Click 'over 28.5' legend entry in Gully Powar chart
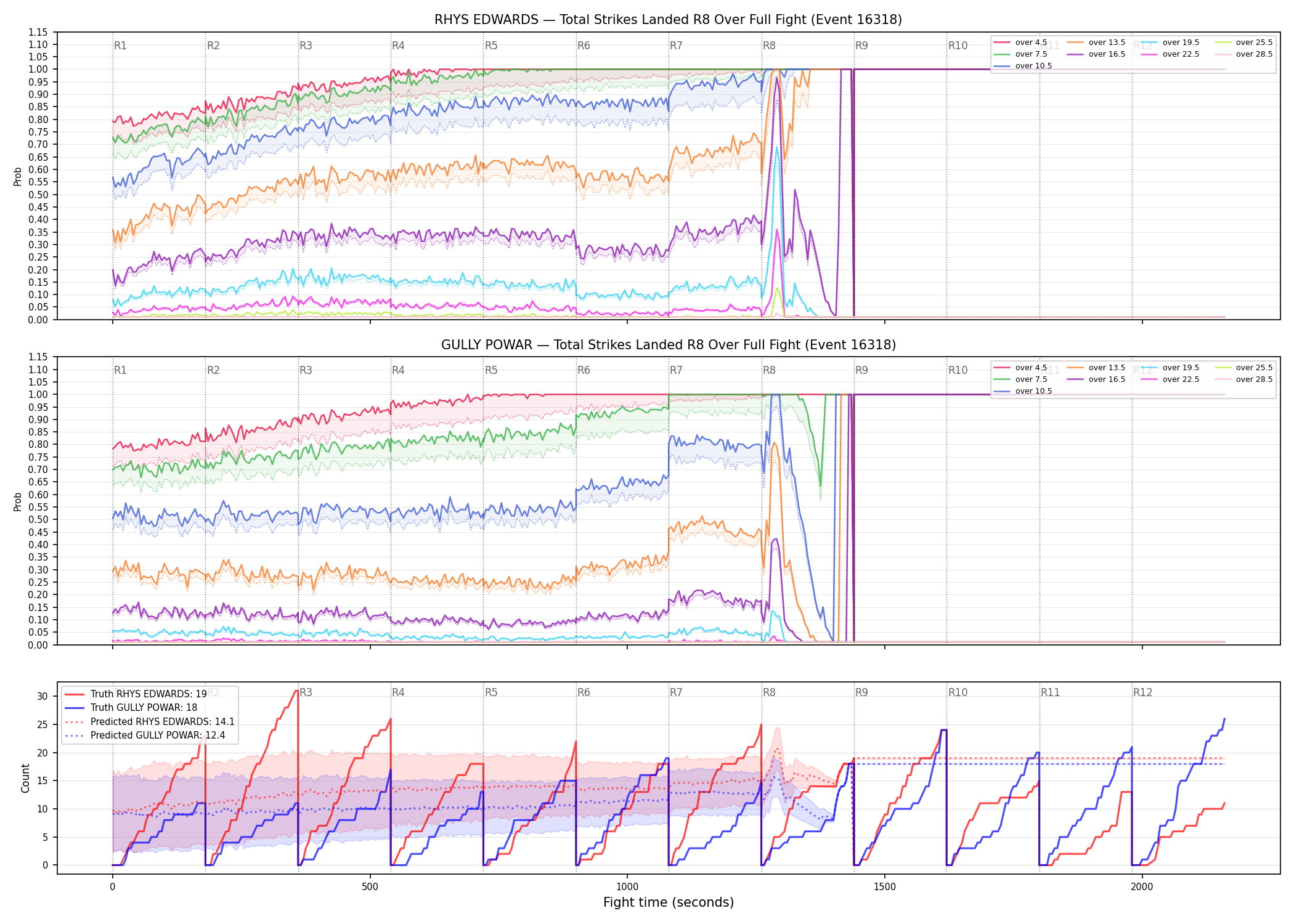 [1243, 379]
